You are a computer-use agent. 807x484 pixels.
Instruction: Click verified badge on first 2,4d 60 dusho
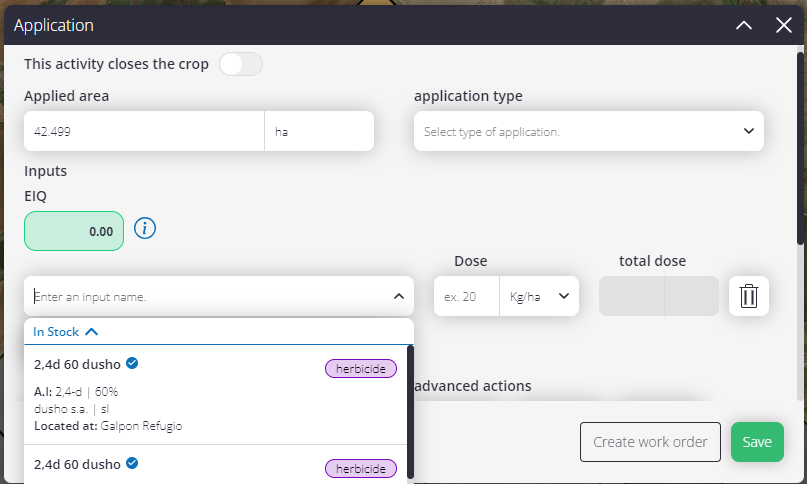132,363
